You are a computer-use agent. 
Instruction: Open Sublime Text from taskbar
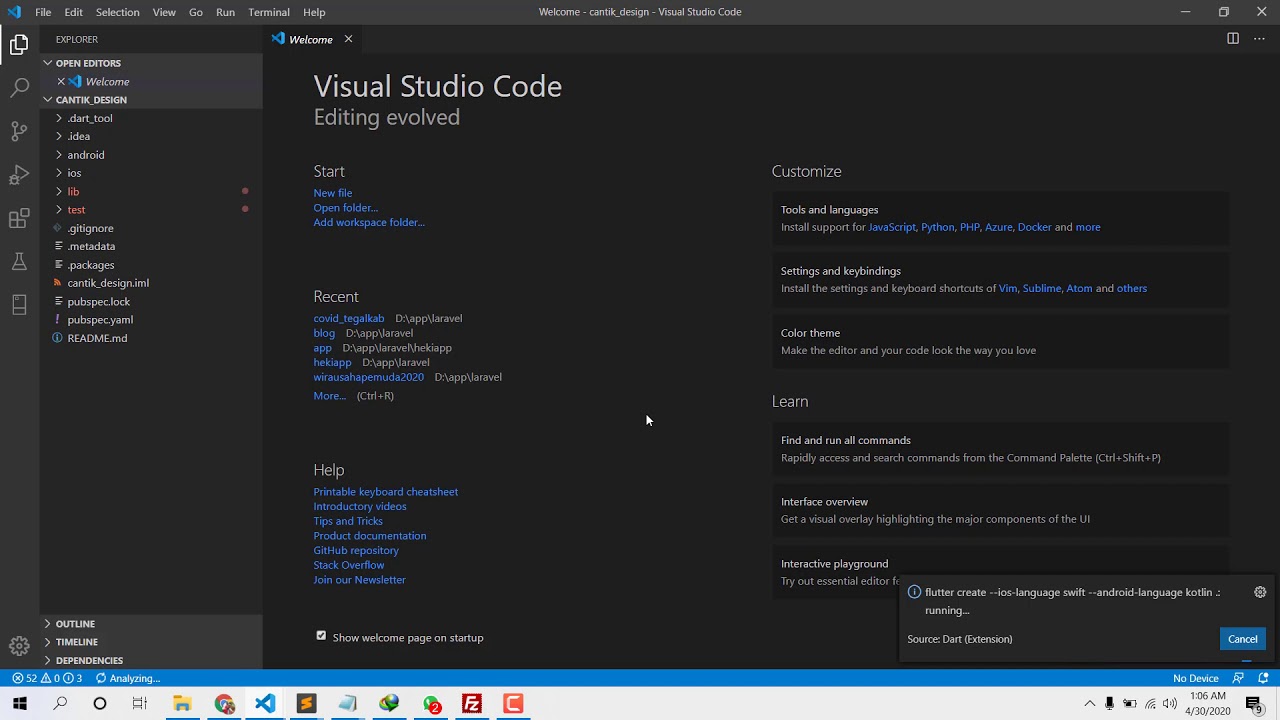pos(306,704)
